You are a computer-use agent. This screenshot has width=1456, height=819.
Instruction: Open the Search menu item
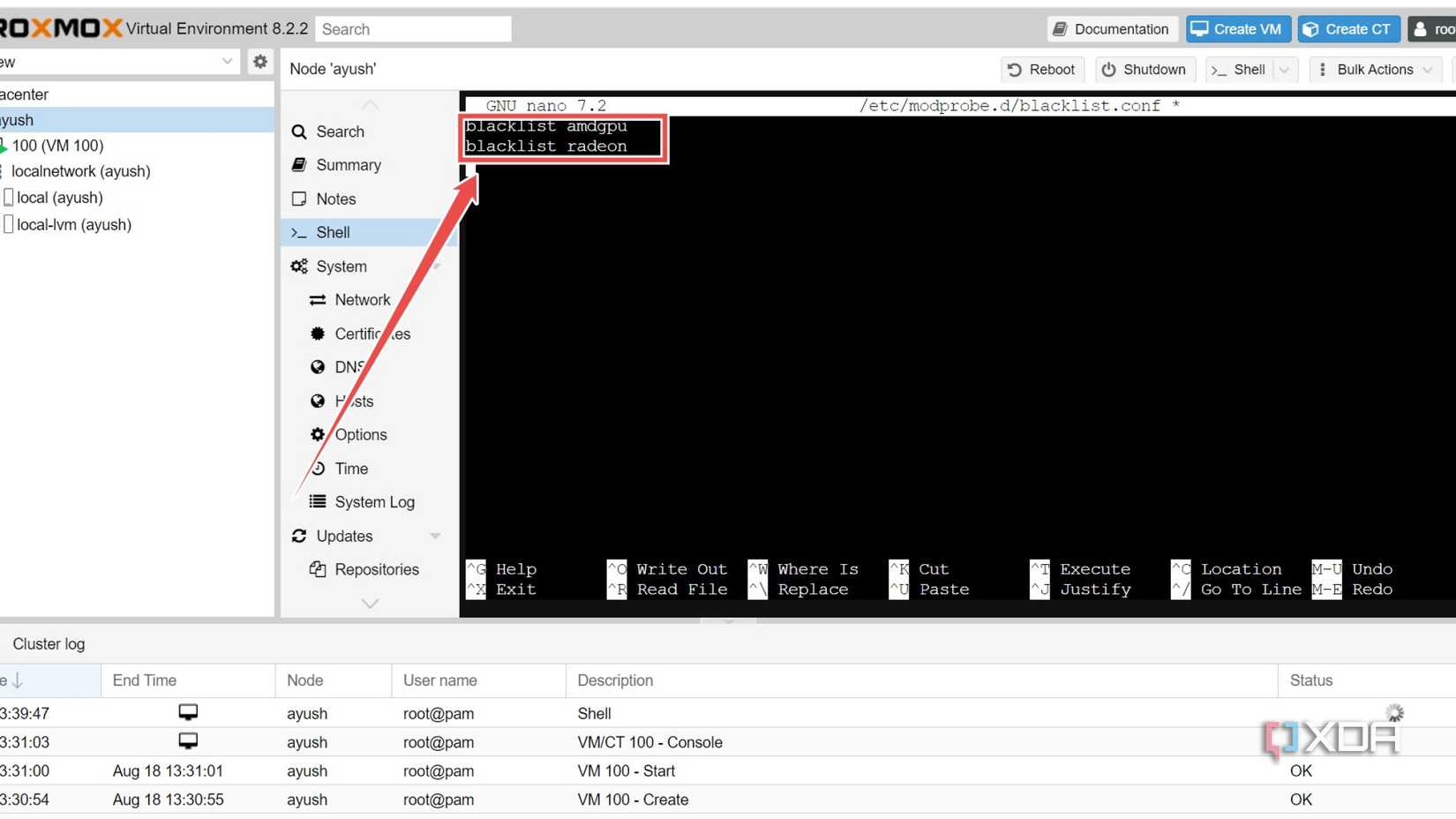point(369,131)
